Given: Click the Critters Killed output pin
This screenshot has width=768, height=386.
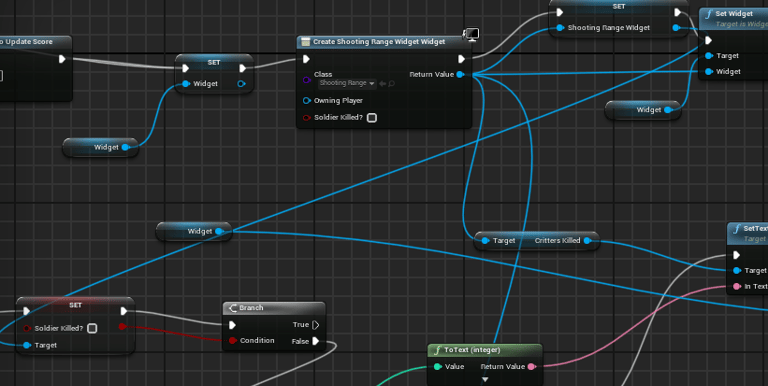Looking at the screenshot, I should (587, 241).
